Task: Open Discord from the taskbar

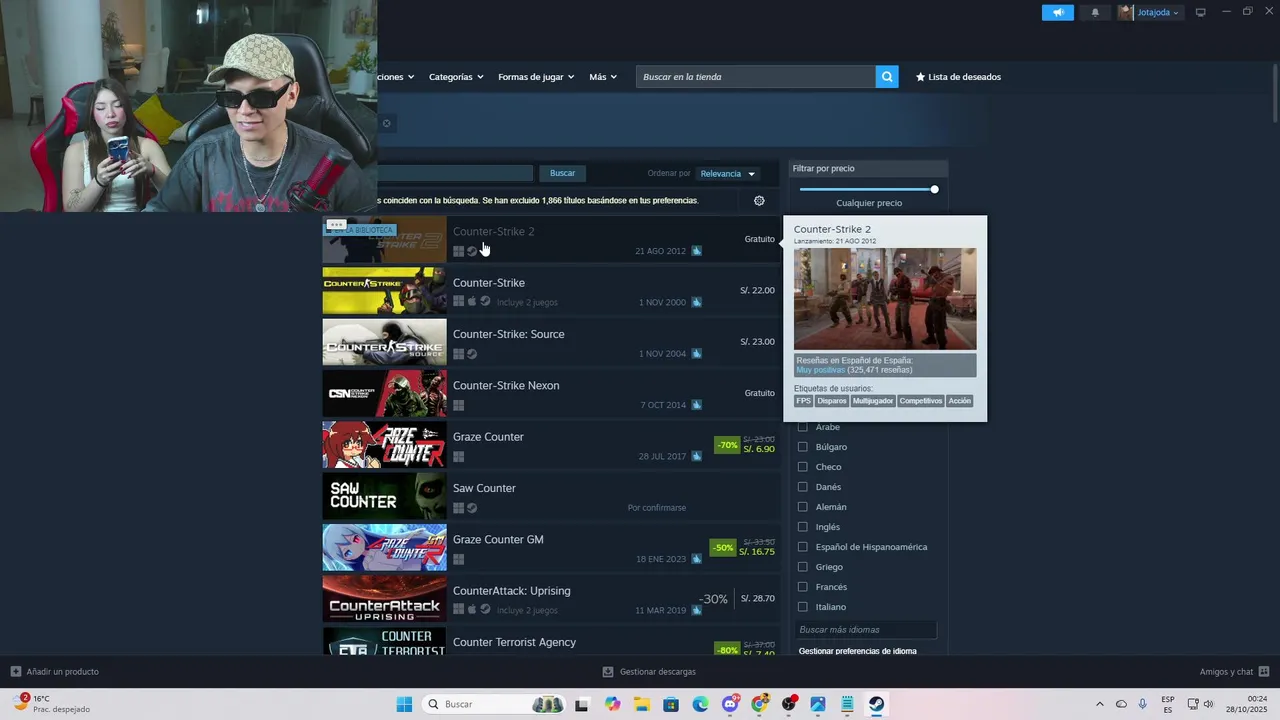Action: [730, 704]
